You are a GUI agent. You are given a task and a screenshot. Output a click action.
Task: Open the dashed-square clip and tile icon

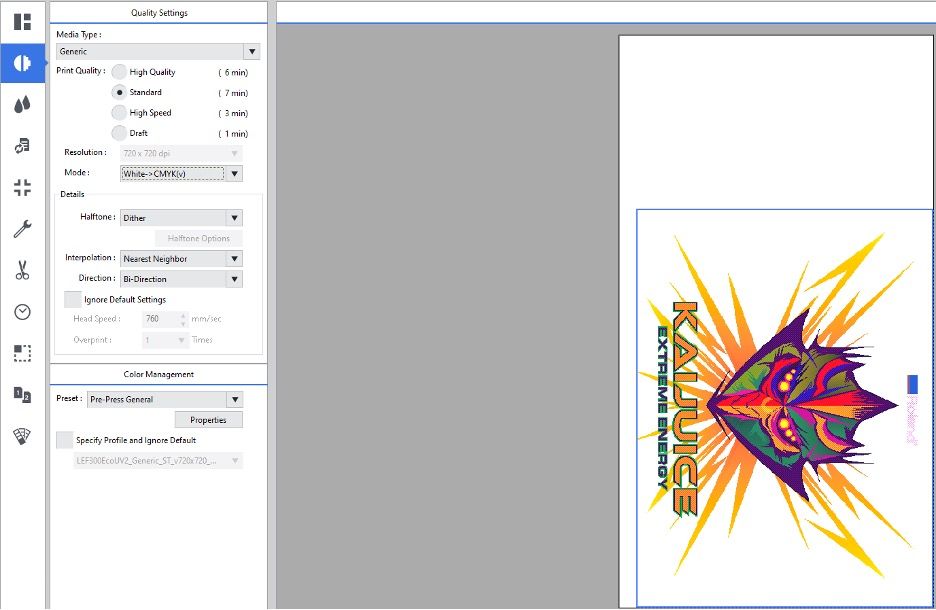22,353
